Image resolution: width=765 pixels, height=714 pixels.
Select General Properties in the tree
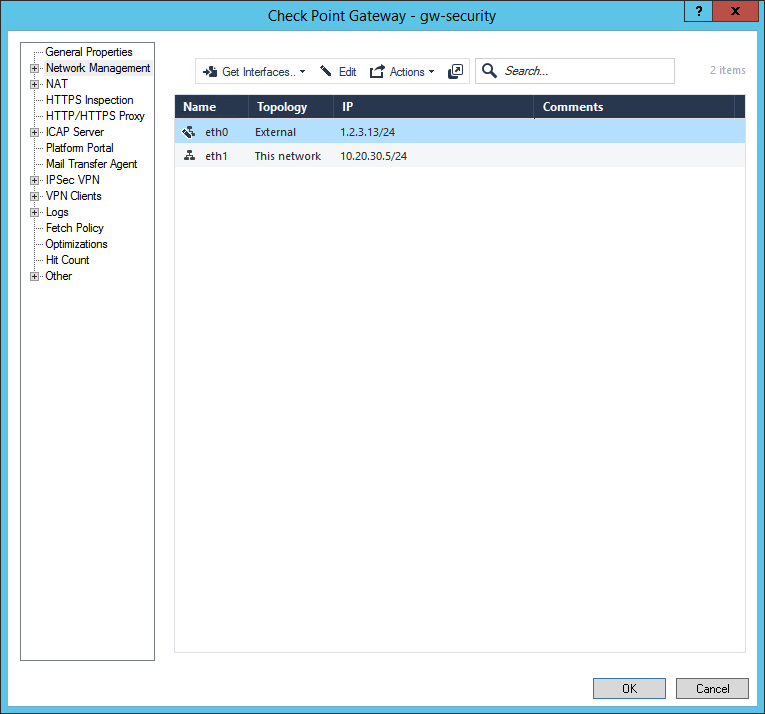(x=88, y=52)
